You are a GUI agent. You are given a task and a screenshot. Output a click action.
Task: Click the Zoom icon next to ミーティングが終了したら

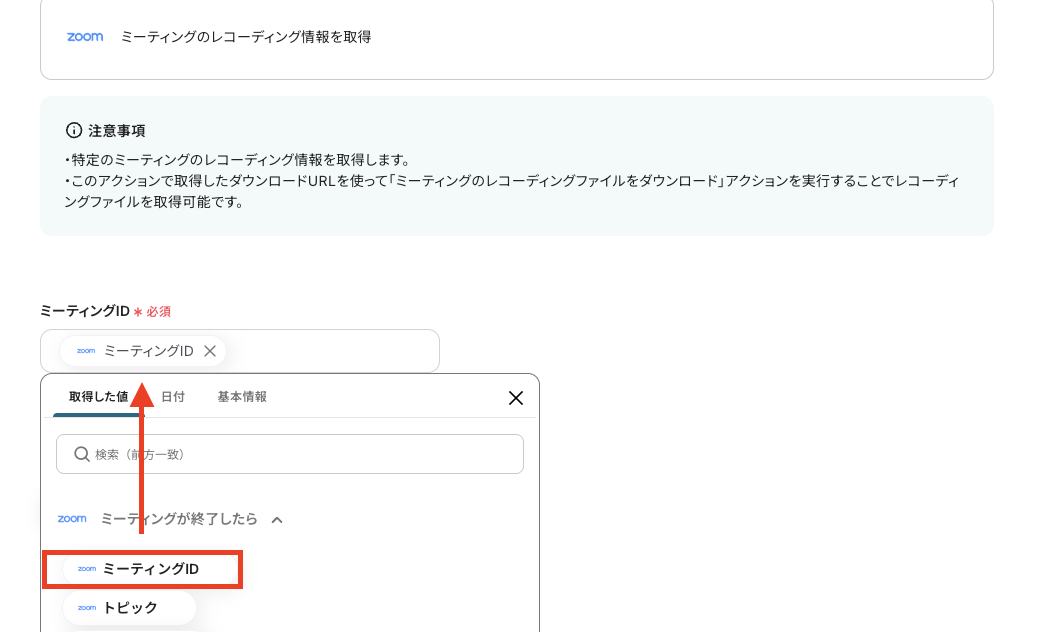(x=71, y=518)
